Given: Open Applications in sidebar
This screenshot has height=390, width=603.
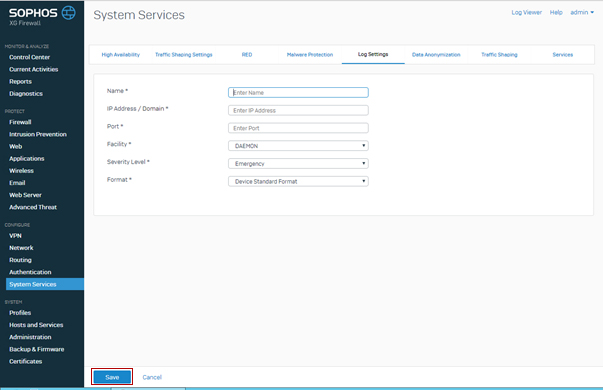Looking at the screenshot, I should pyautogui.click(x=27, y=158).
